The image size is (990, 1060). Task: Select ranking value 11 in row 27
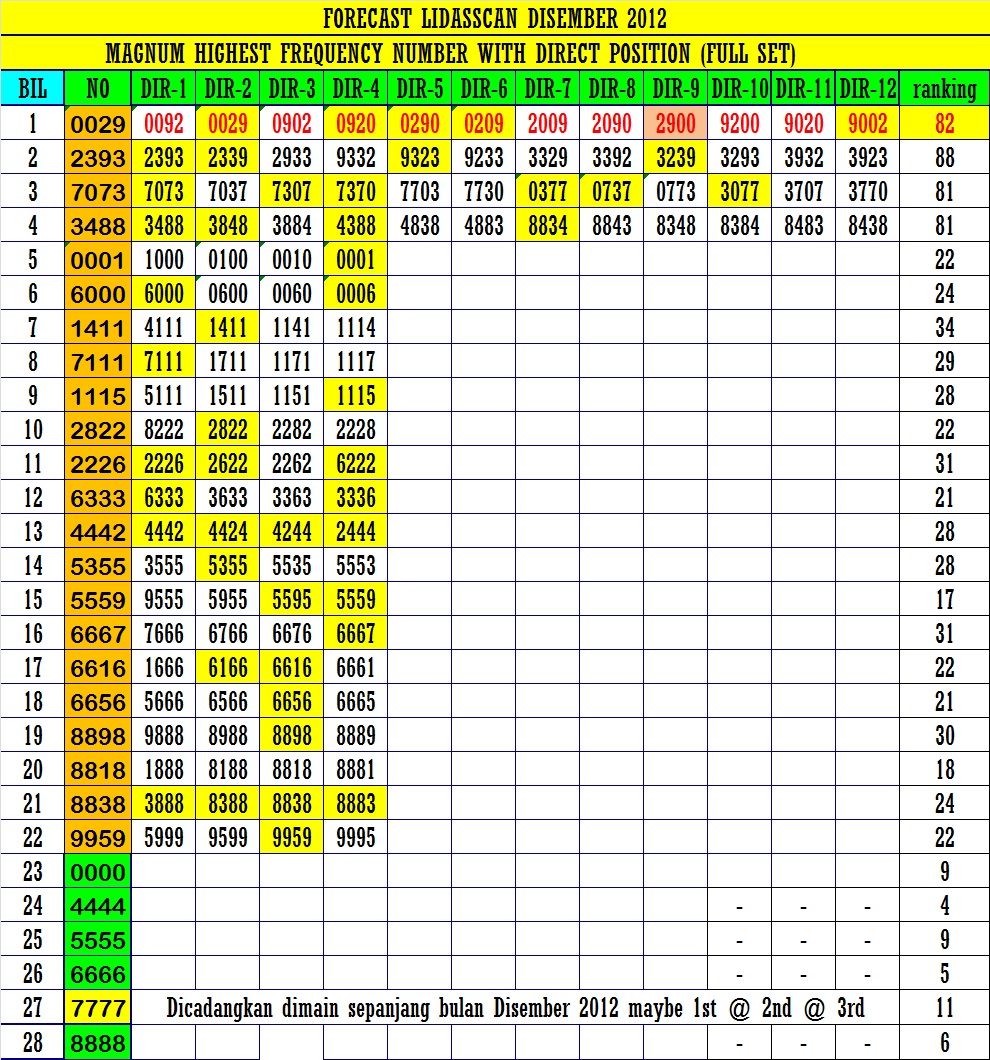point(945,1008)
